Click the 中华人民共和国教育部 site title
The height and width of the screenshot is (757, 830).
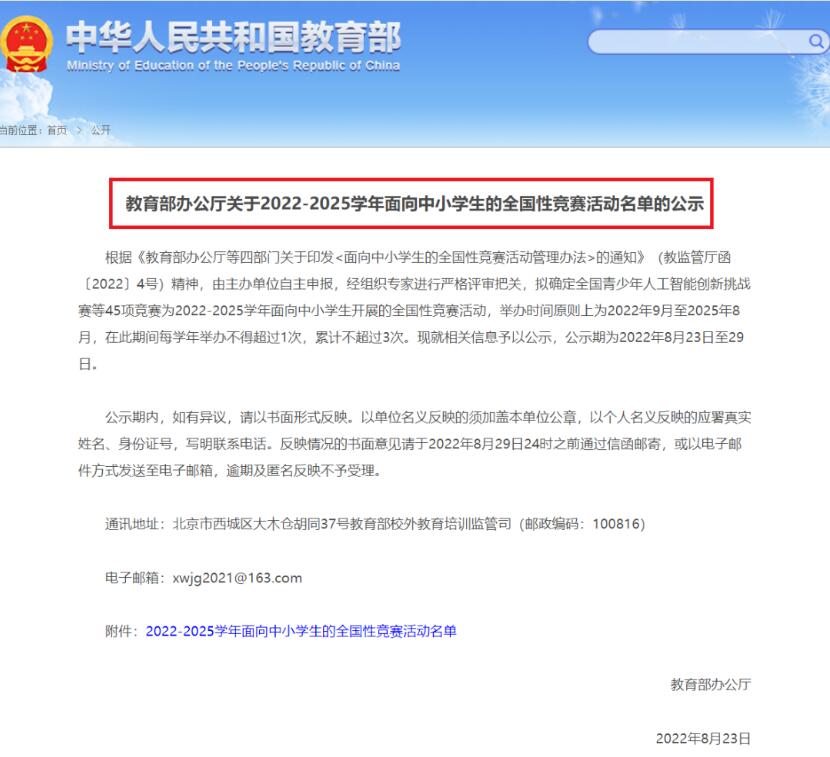(x=233, y=37)
